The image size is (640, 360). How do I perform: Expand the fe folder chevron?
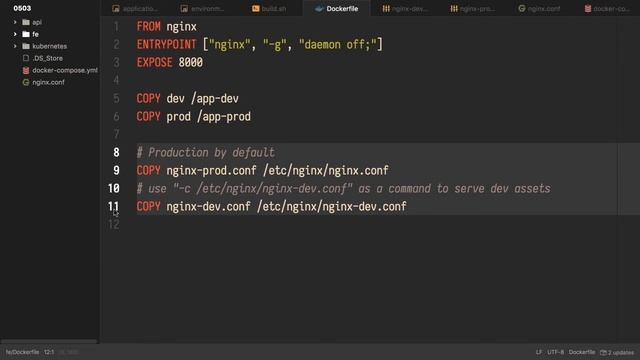point(15,34)
